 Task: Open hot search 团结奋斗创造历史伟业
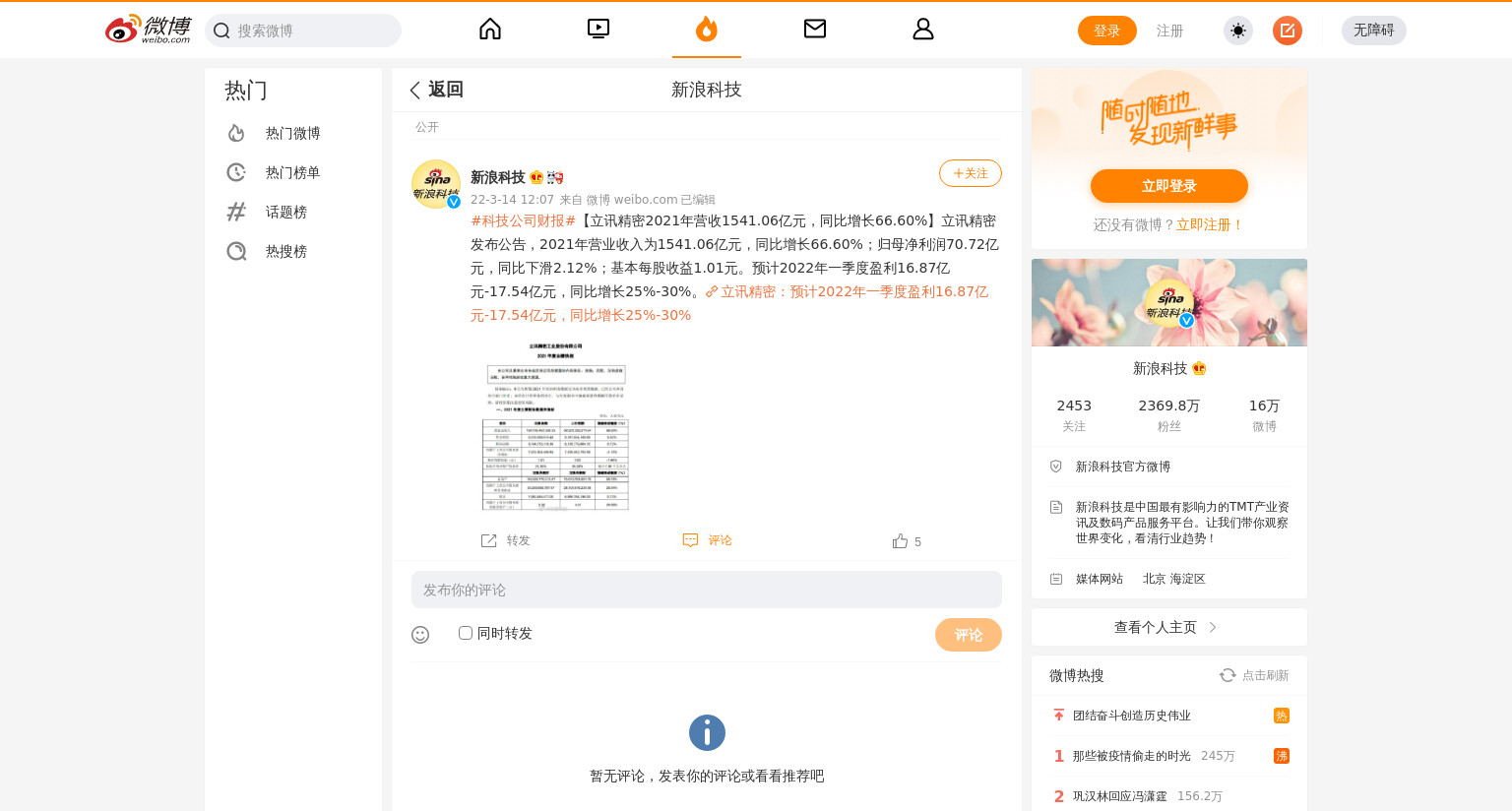tap(1132, 716)
